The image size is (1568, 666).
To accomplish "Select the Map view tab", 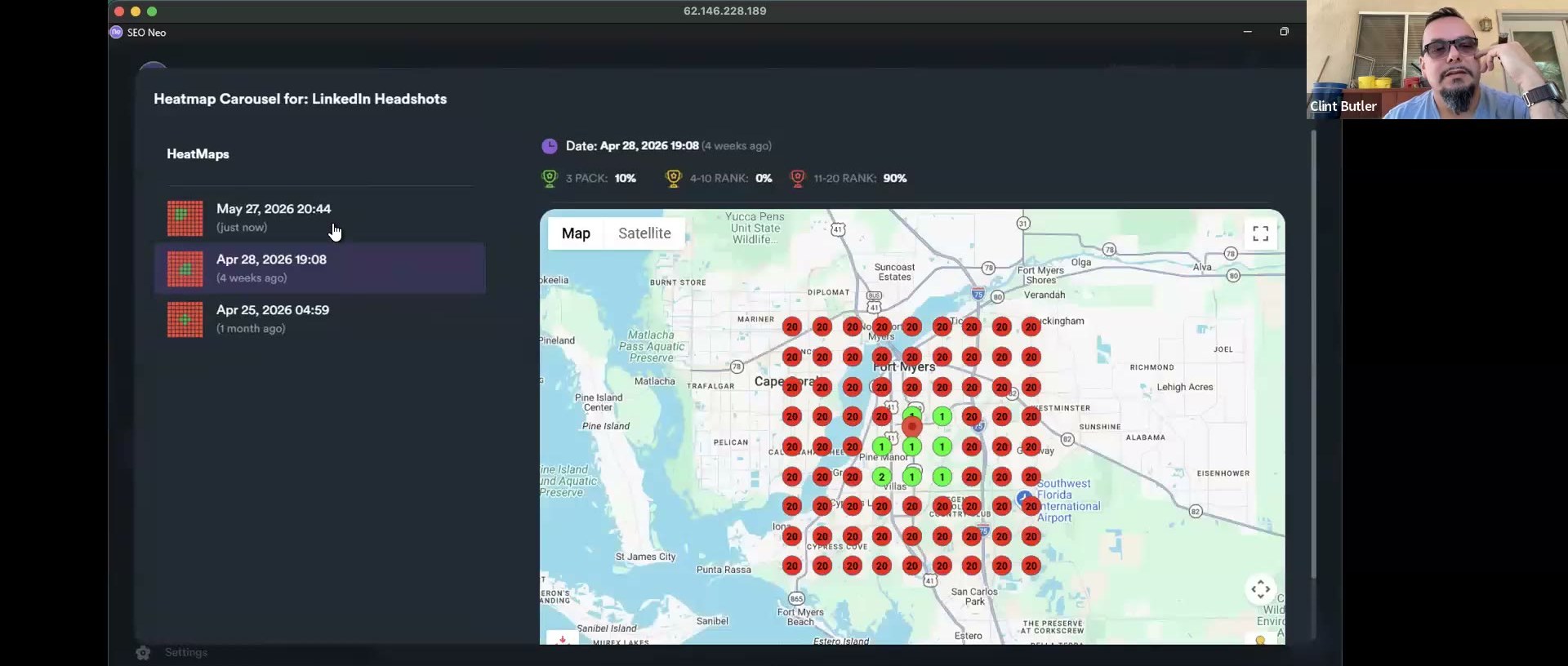I will 576,233.
